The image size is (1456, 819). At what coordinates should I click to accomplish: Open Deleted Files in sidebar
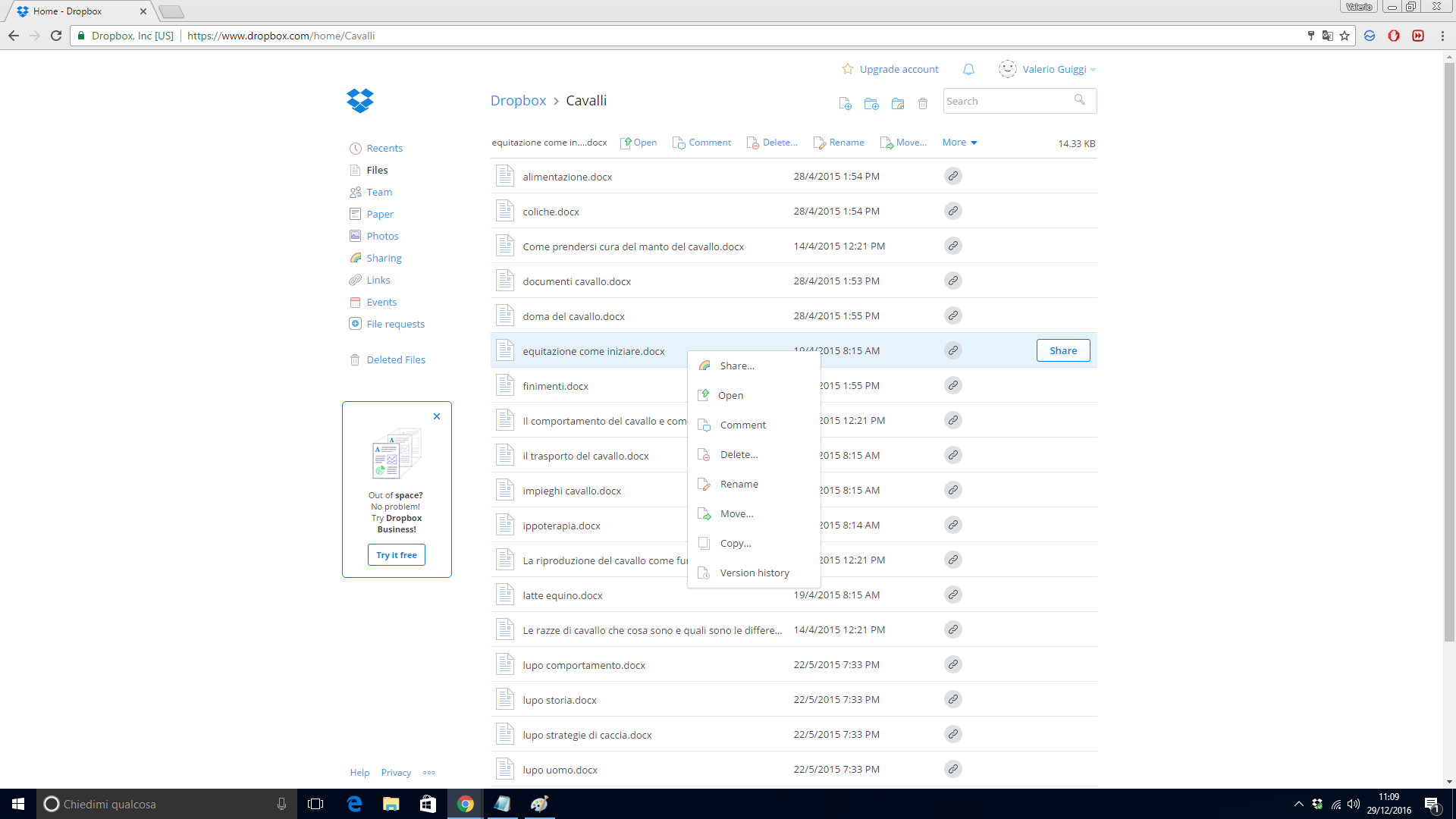coord(388,359)
